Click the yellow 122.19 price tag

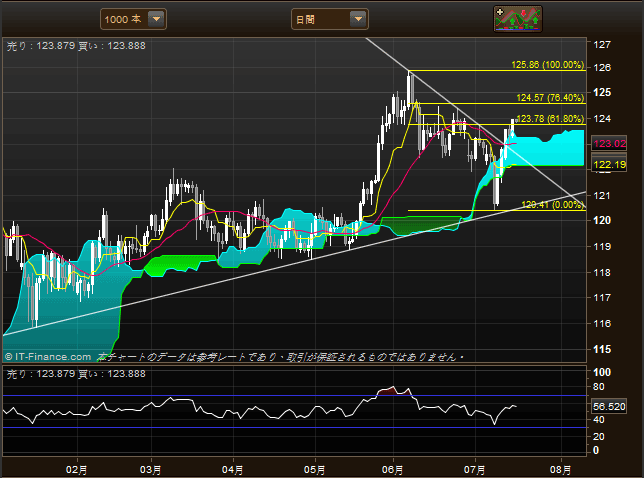pos(609,165)
